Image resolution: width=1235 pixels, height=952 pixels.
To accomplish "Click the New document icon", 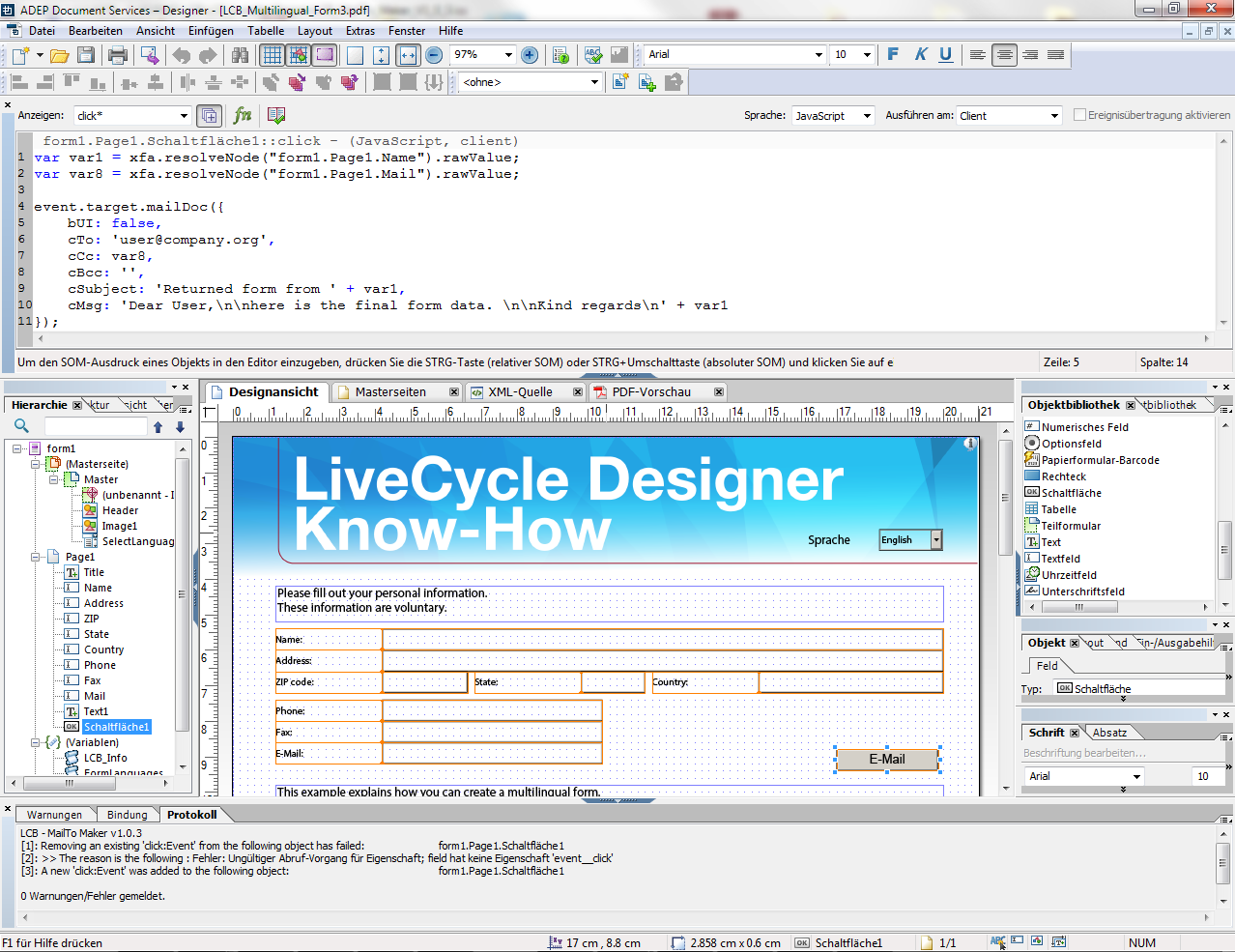I will click(x=20, y=55).
